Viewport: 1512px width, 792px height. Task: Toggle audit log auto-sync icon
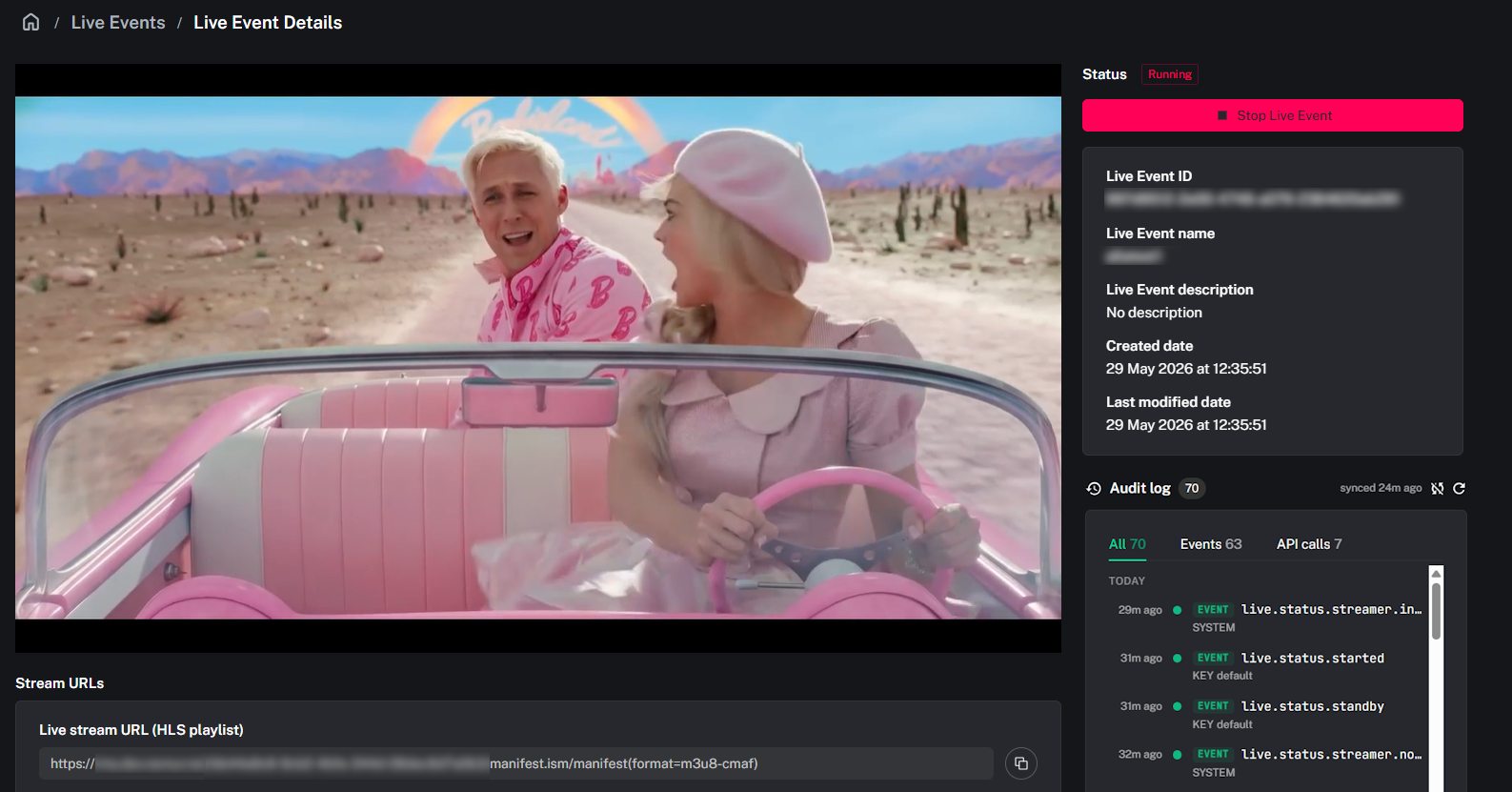[x=1438, y=489]
